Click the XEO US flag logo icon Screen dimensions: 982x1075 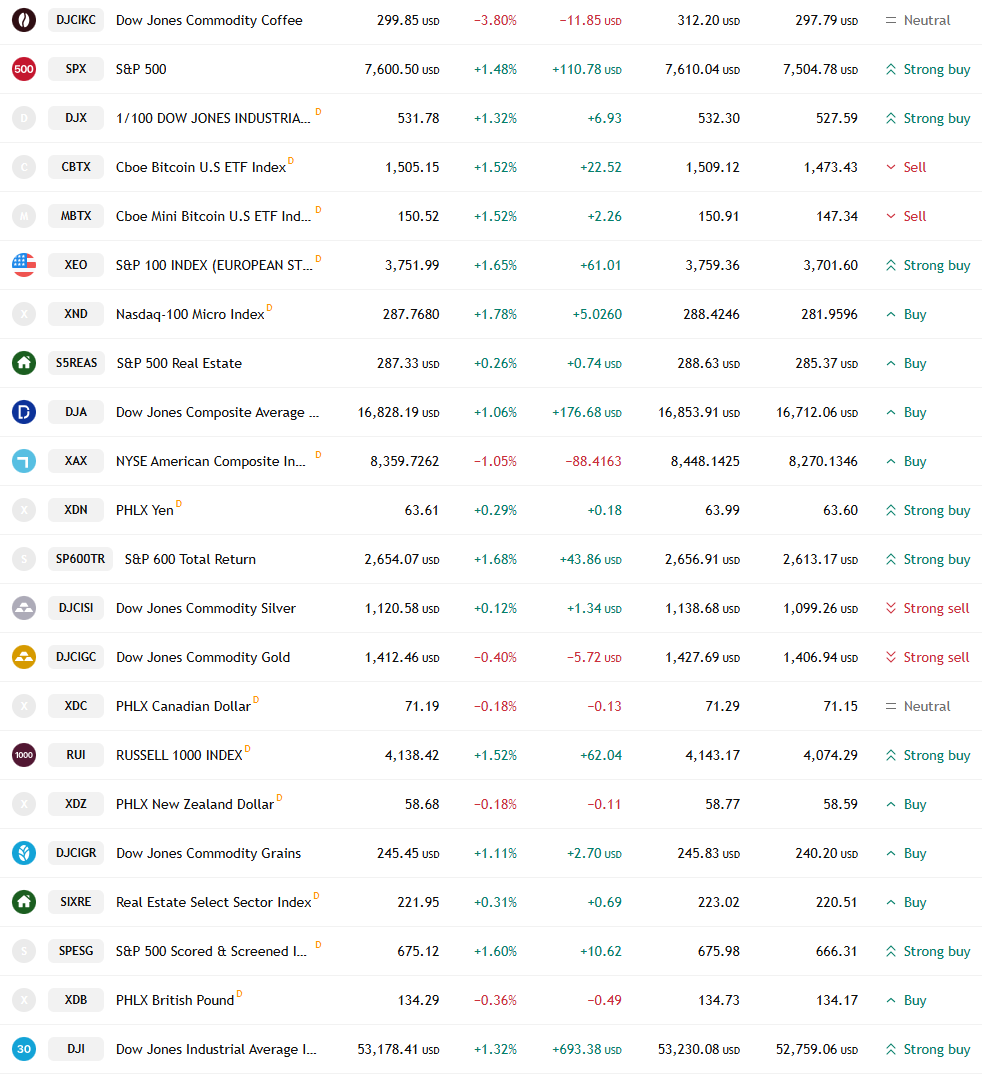pos(24,265)
